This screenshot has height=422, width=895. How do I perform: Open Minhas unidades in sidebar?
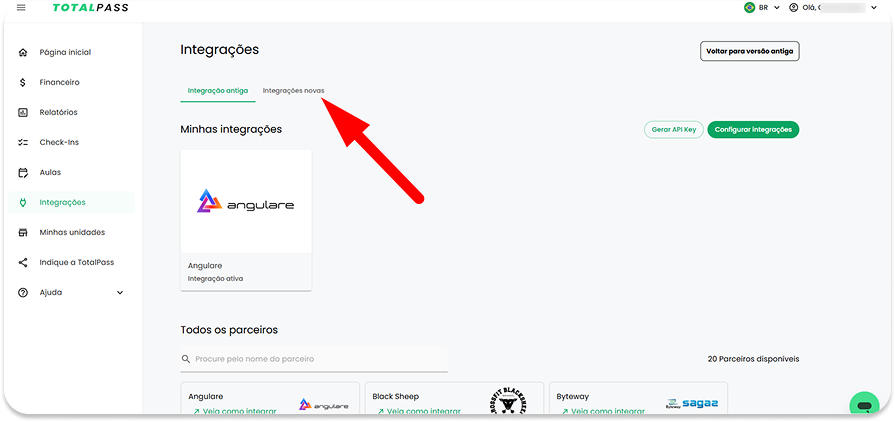click(x=71, y=232)
